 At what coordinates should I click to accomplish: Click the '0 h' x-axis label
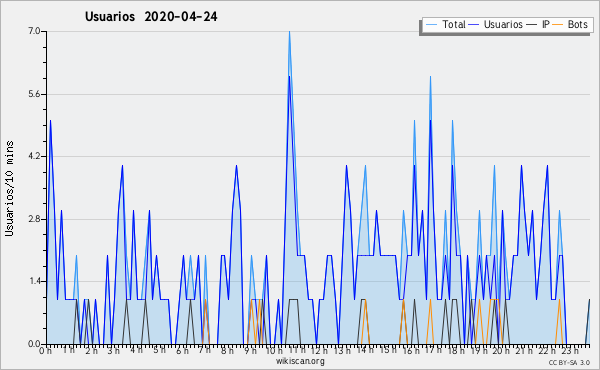(46, 351)
